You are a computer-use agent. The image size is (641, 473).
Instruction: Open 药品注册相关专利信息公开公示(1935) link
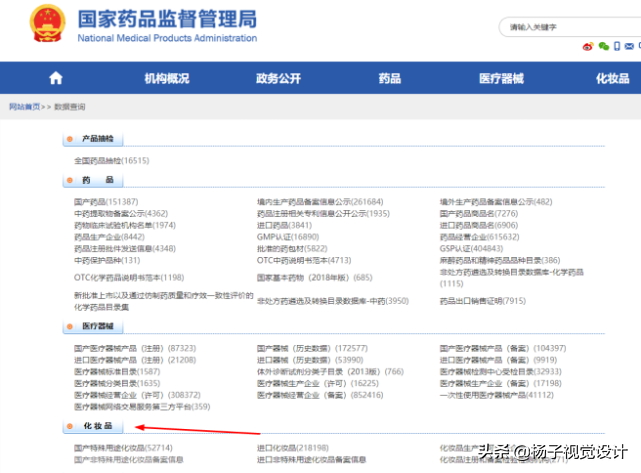click(x=323, y=213)
